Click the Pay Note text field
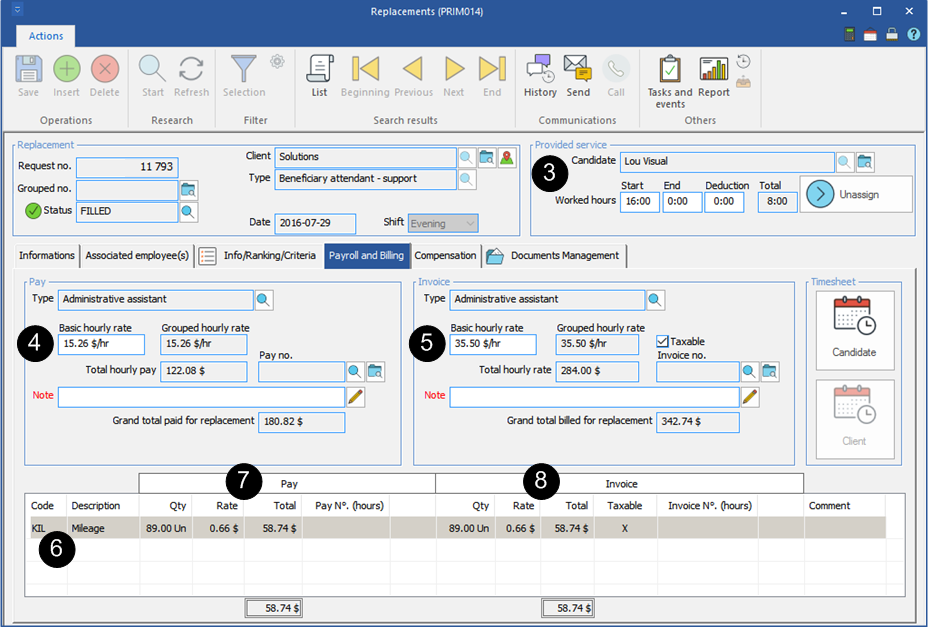The height and width of the screenshot is (627, 928). click(x=201, y=397)
